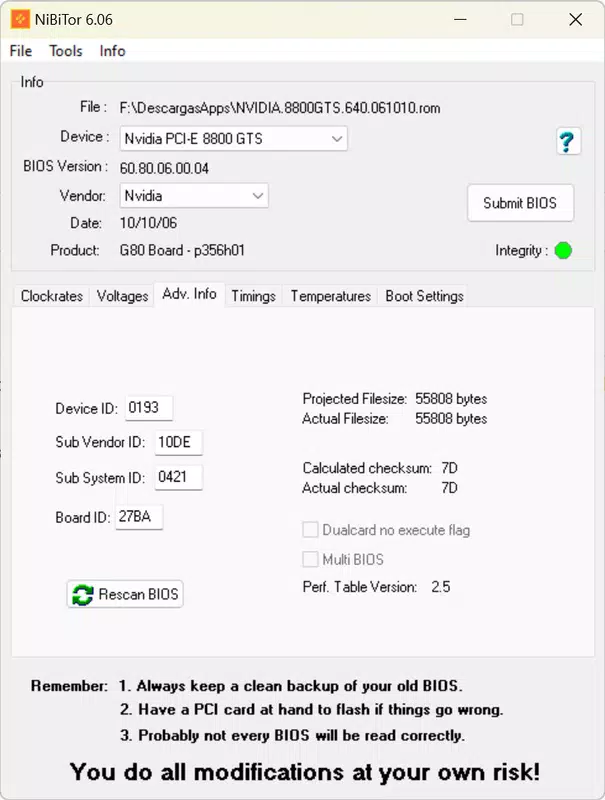Click the Sub Vendor ID field 10DE
The image size is (605, 800).
[x=179, y=442]
